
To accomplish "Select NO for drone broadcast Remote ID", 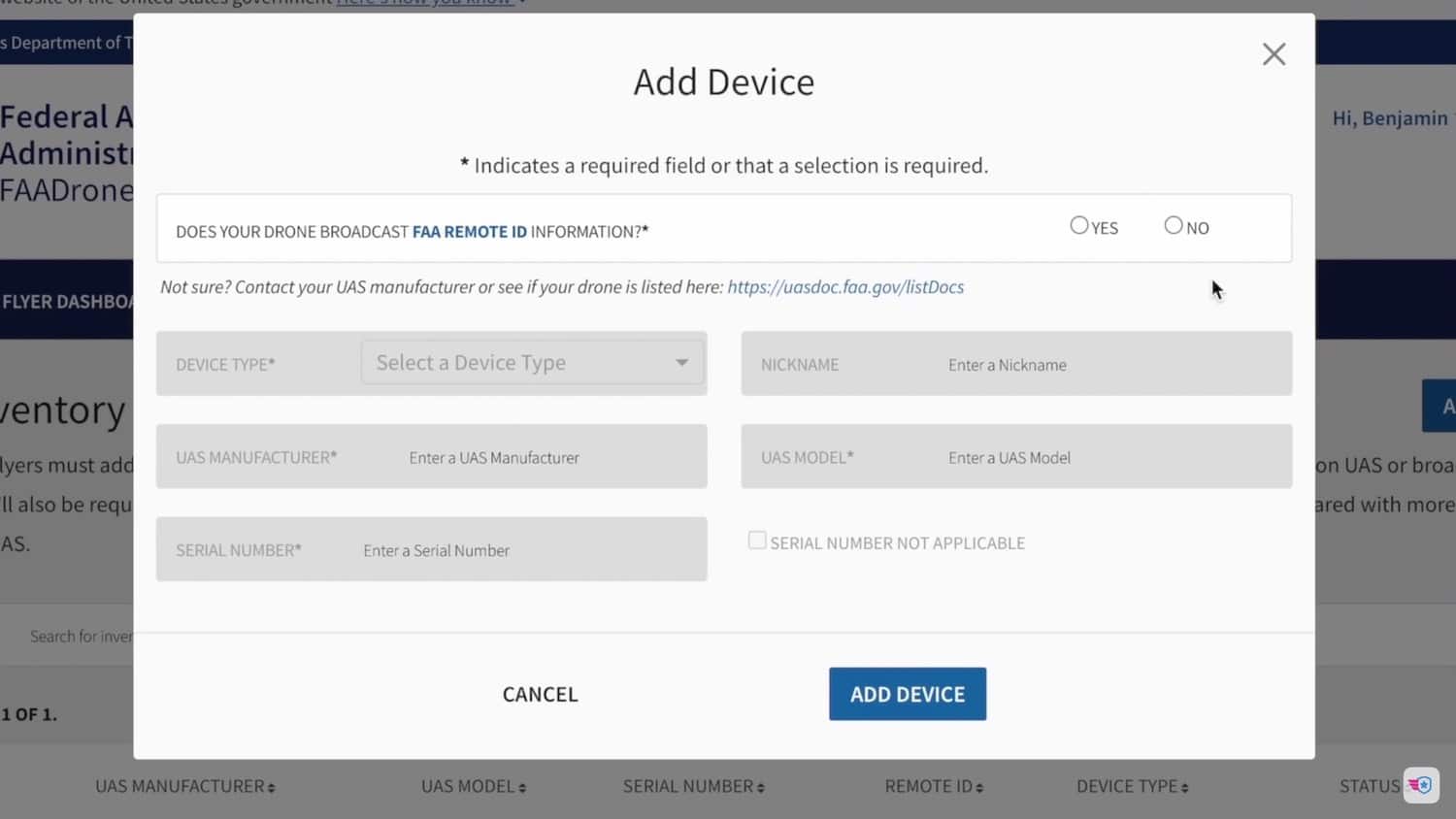I will pos(1173,224).
